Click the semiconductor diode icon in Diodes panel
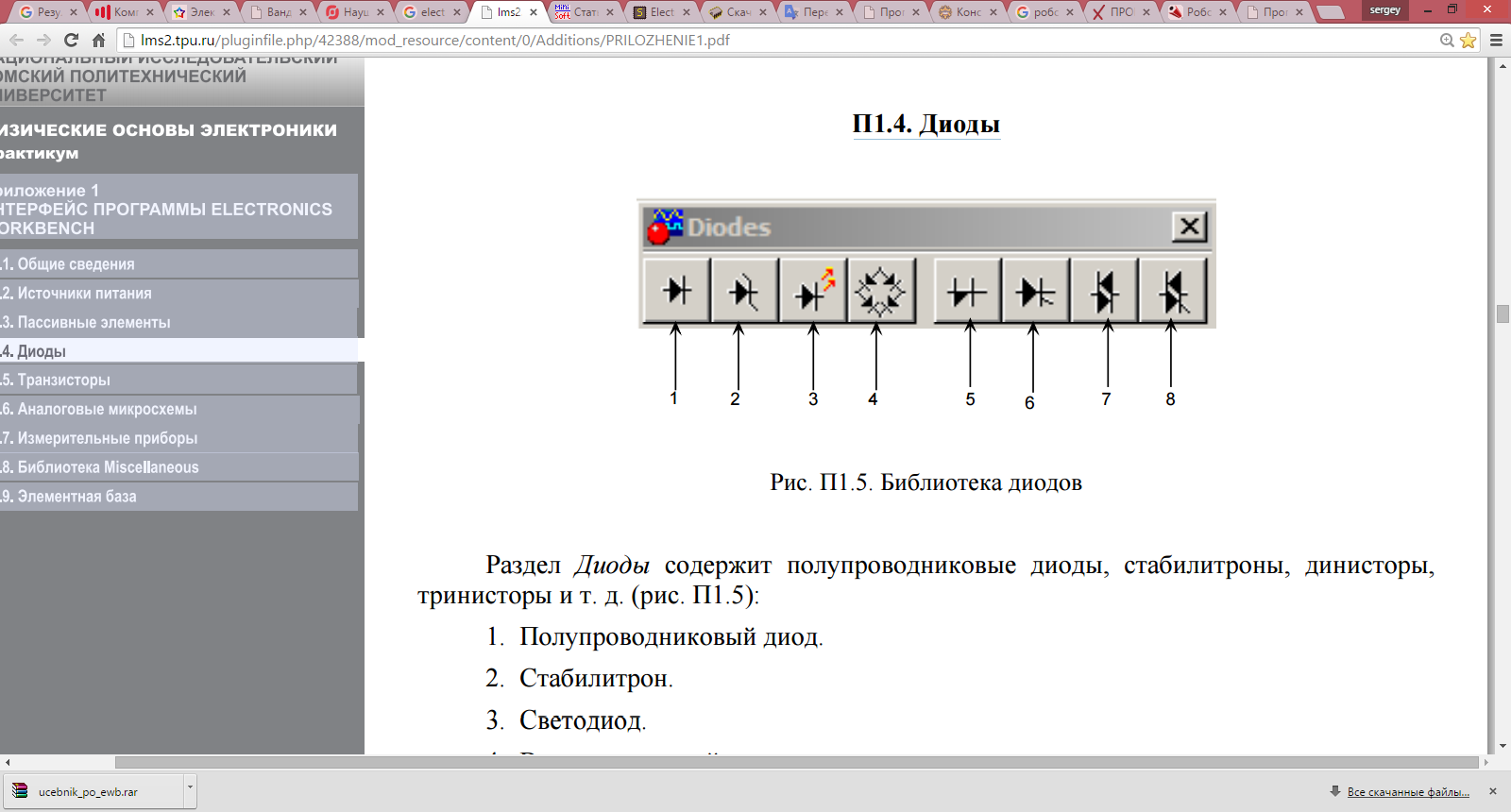 [677, 291]
